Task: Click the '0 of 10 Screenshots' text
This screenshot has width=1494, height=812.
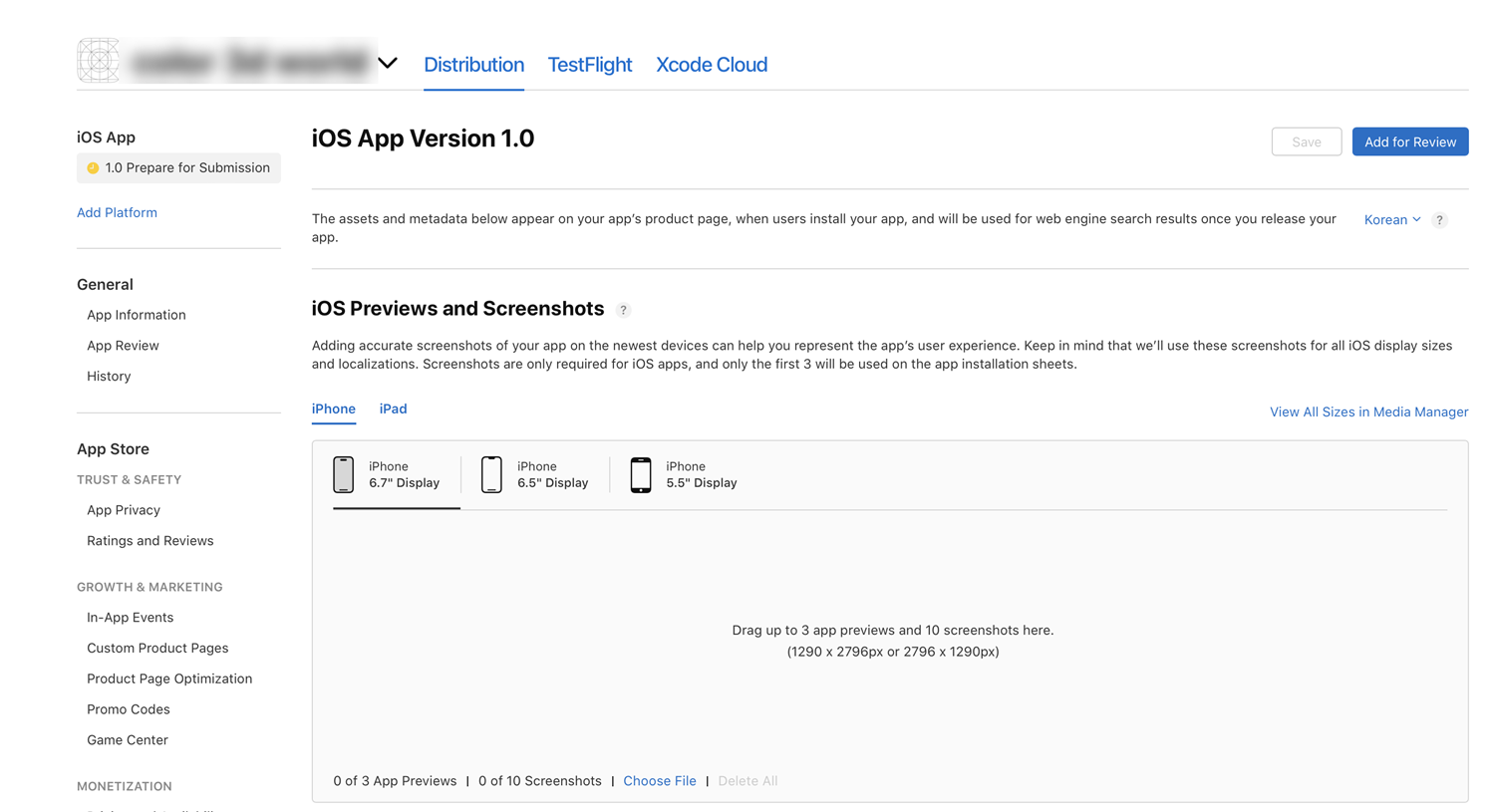Action: click(x=540, y=781)
